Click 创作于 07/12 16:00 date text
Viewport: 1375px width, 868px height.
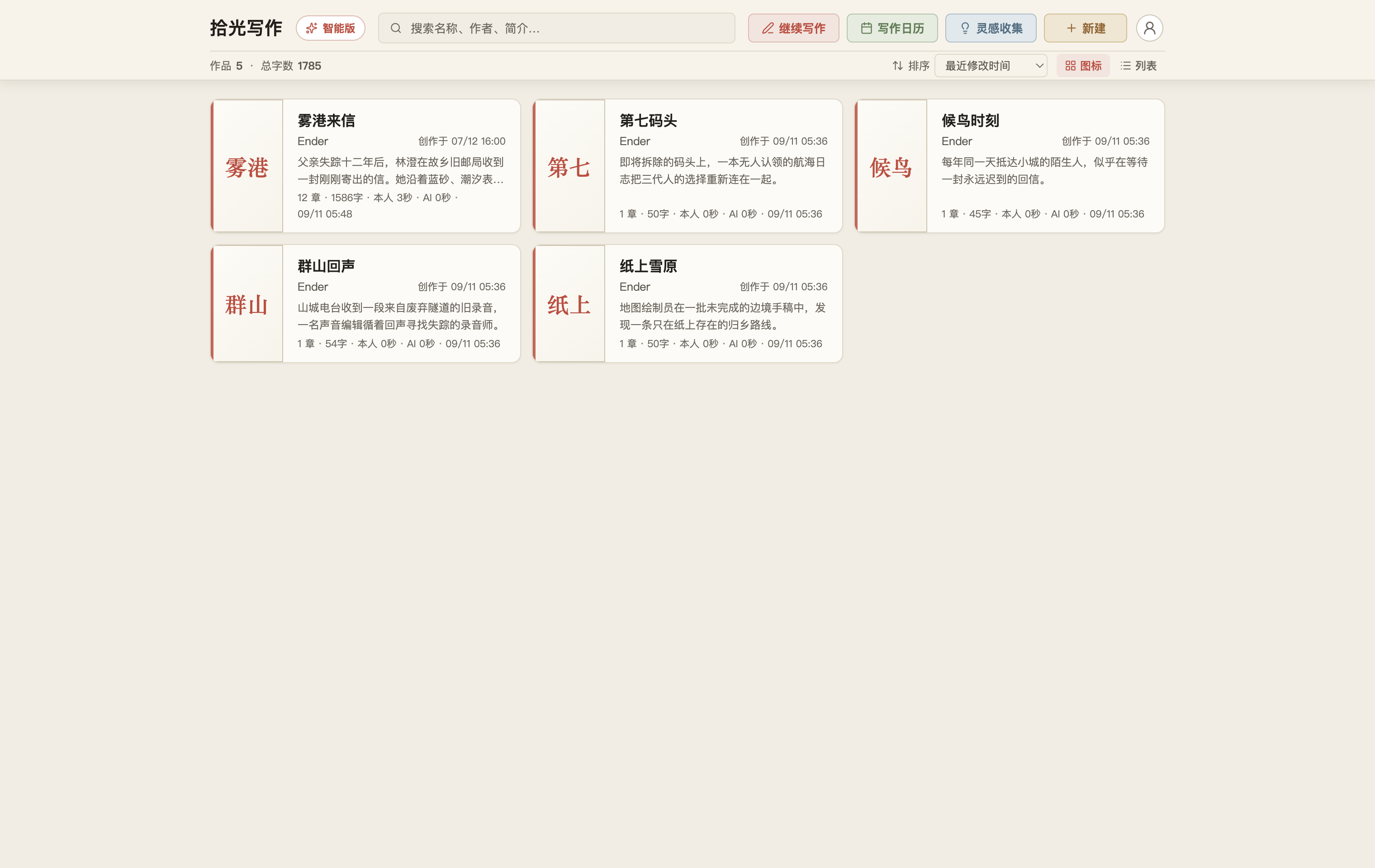pyautogui.click(x=461, y=141)
